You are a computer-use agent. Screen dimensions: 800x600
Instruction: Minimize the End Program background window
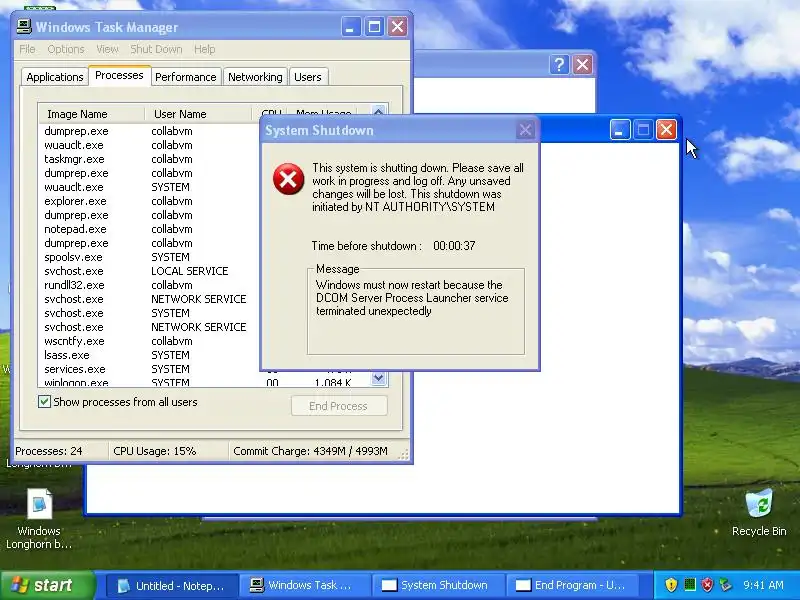pyautogui.click(x=619, y=130)
